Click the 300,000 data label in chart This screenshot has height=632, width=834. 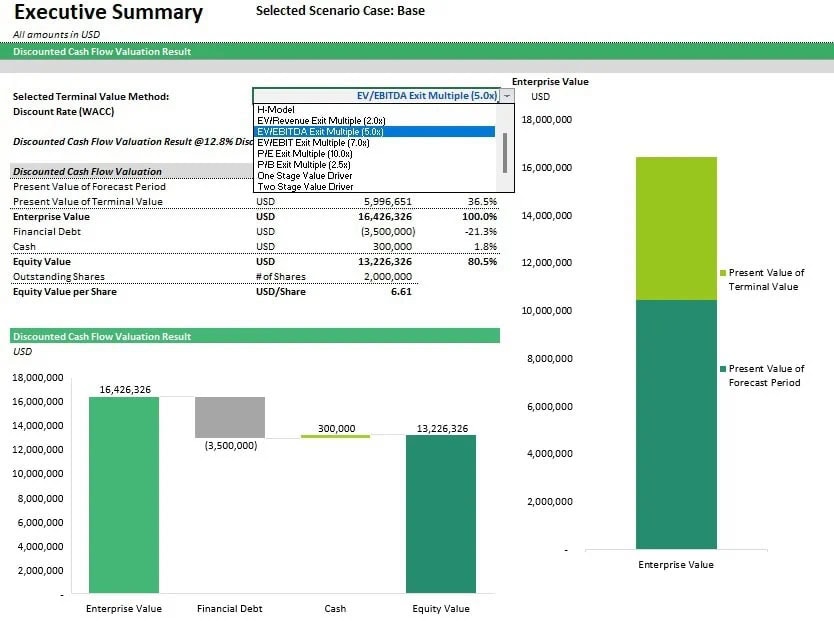point(336,428)
